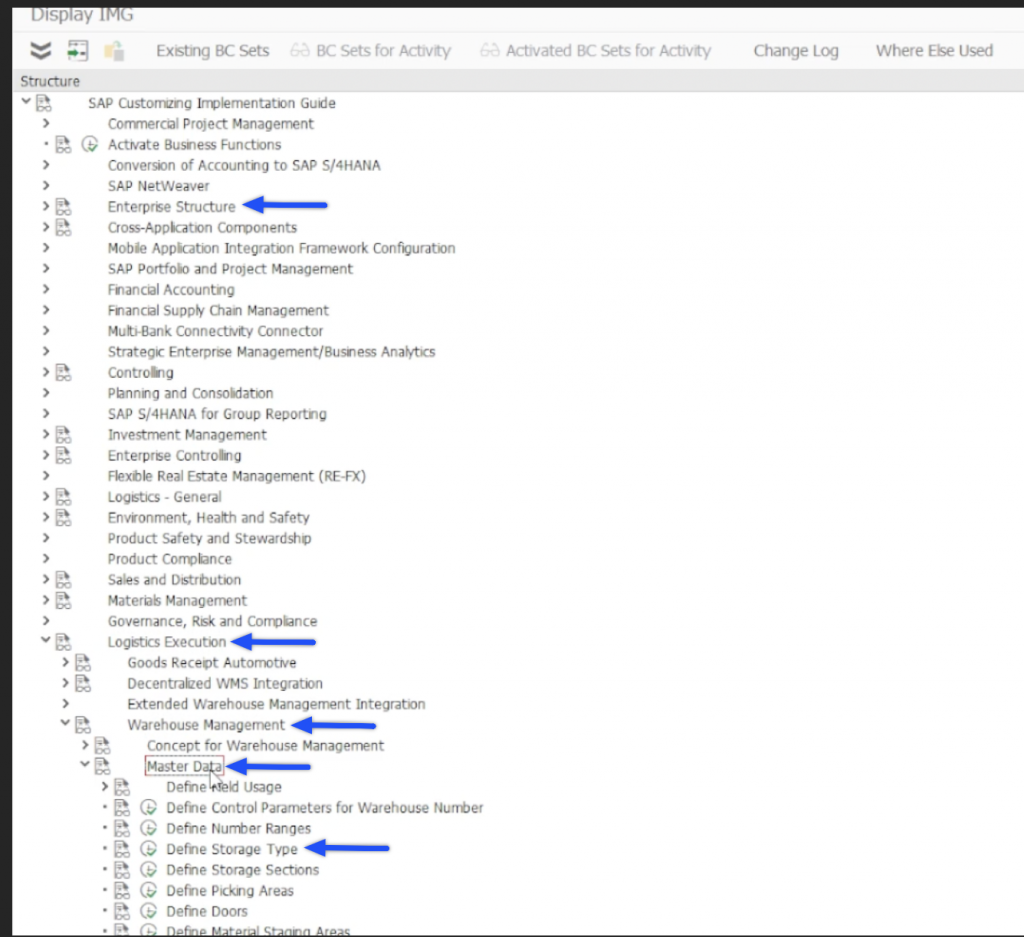Select the Controlling tree item
This screenshot has width=1024, height=937.
tap(140, 373)
